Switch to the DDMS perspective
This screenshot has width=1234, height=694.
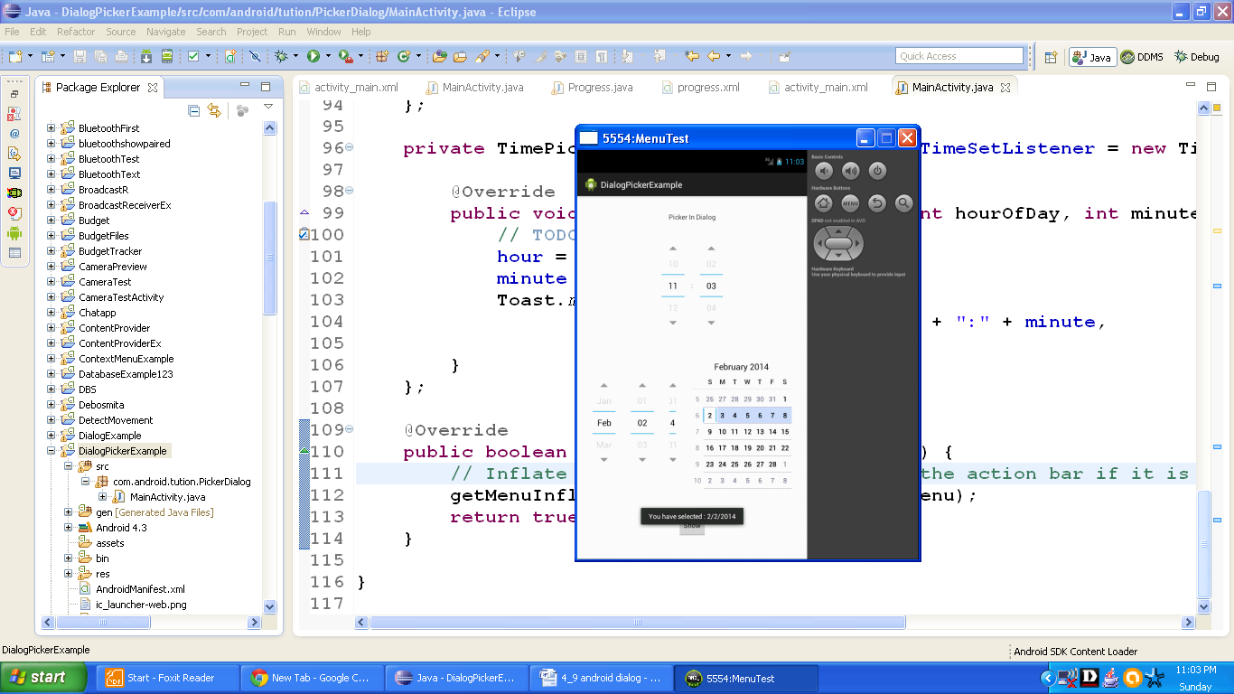(x=1141, y=57)
